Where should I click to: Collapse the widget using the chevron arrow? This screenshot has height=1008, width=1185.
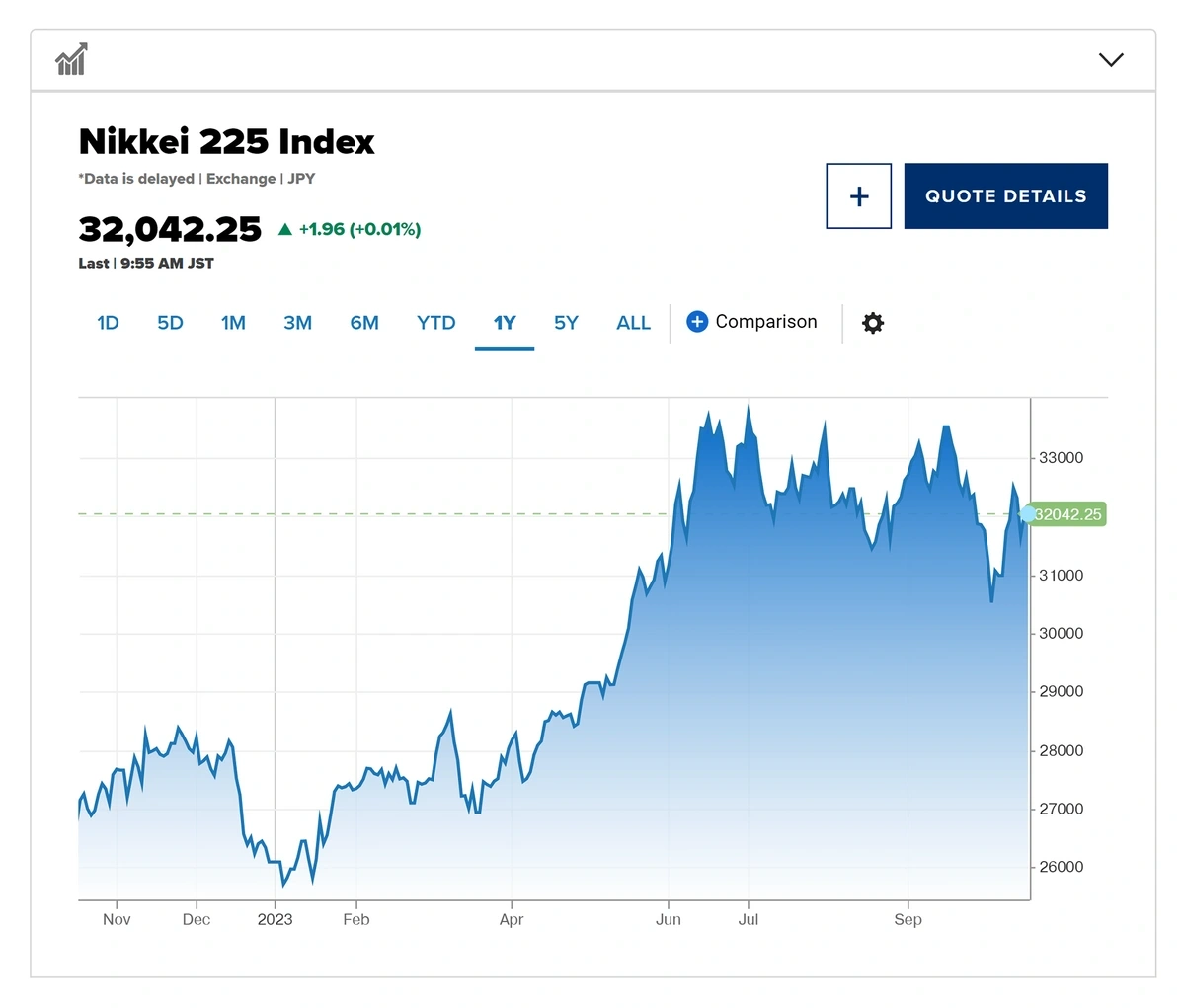click(x=1111, y=60)
